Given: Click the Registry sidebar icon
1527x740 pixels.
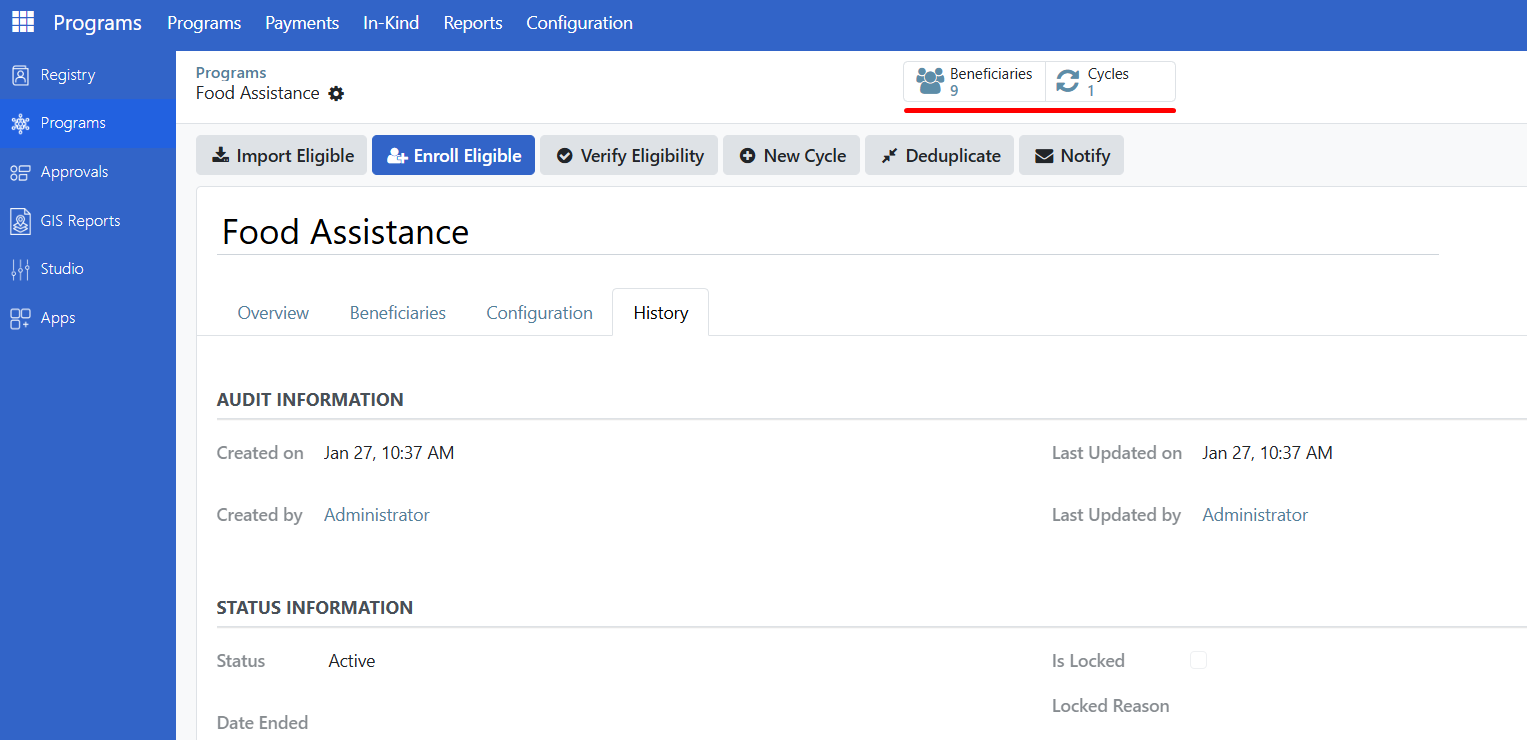Looking at the screenshot, I should tap(20, 75).
